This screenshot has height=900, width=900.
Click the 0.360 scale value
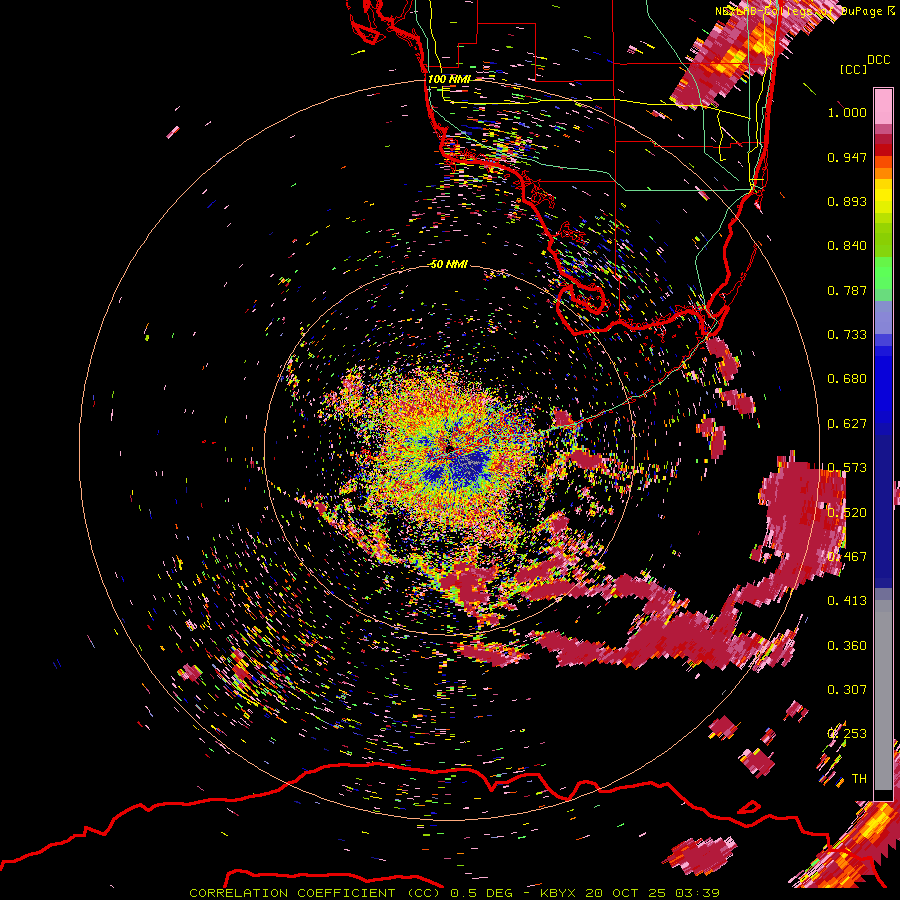847,646
